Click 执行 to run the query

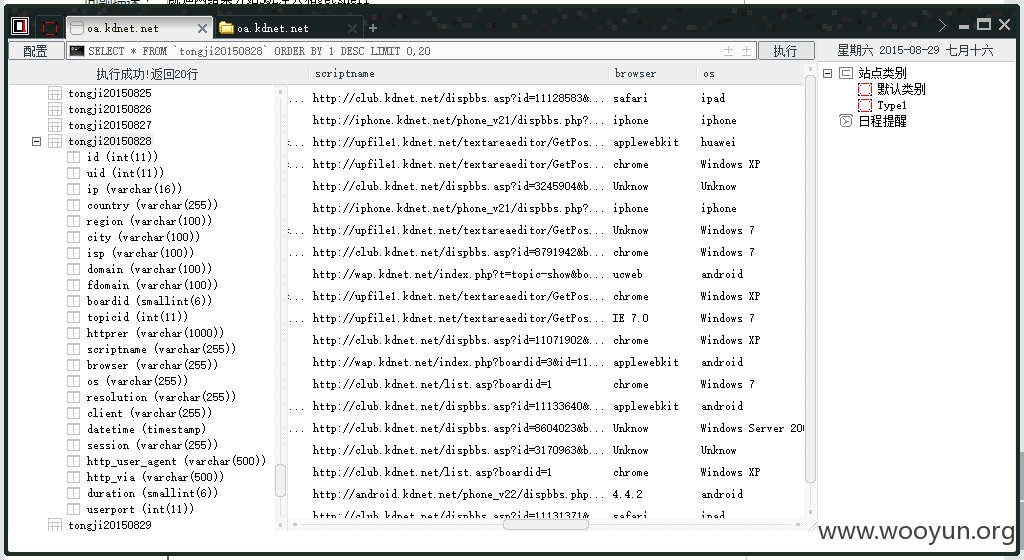(x=786, y=51)
